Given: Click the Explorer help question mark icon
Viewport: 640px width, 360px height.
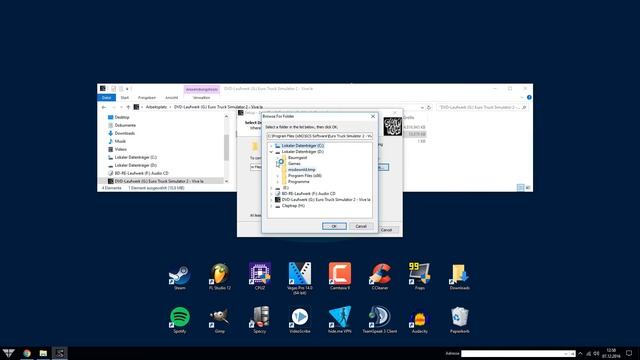Looking at the screenshot, I should 529,98.
